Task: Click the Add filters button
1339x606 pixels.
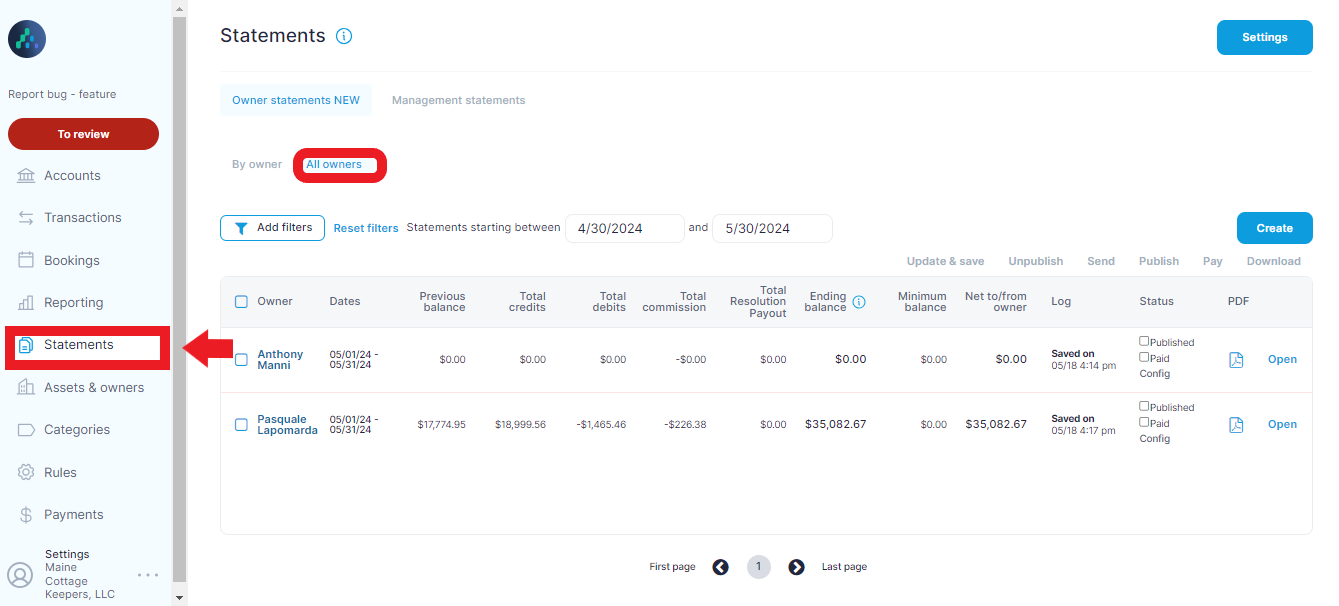Action: click(x=272, y=228)
